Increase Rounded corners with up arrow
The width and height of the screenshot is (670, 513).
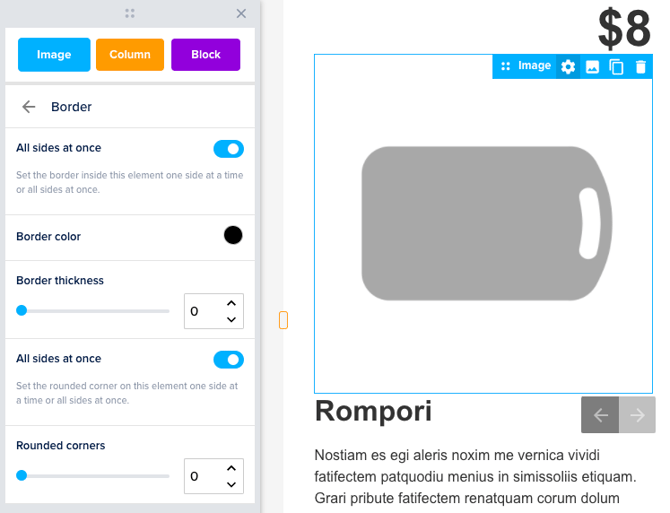point(232,468)
